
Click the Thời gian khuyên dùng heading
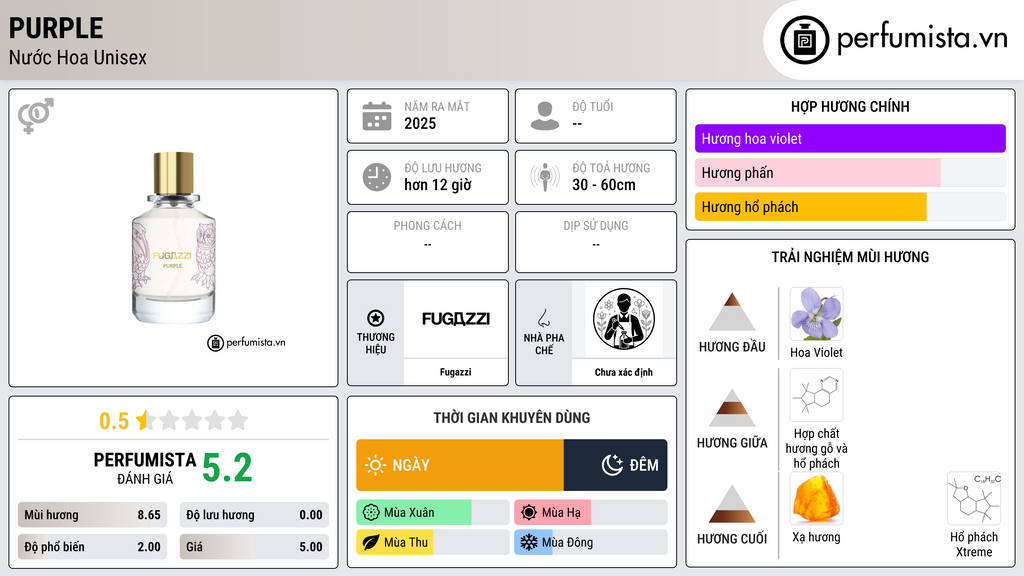click(512, 418)
